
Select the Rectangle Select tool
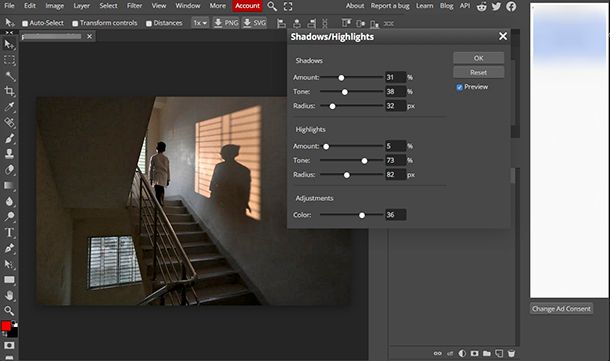coord(9,60)
